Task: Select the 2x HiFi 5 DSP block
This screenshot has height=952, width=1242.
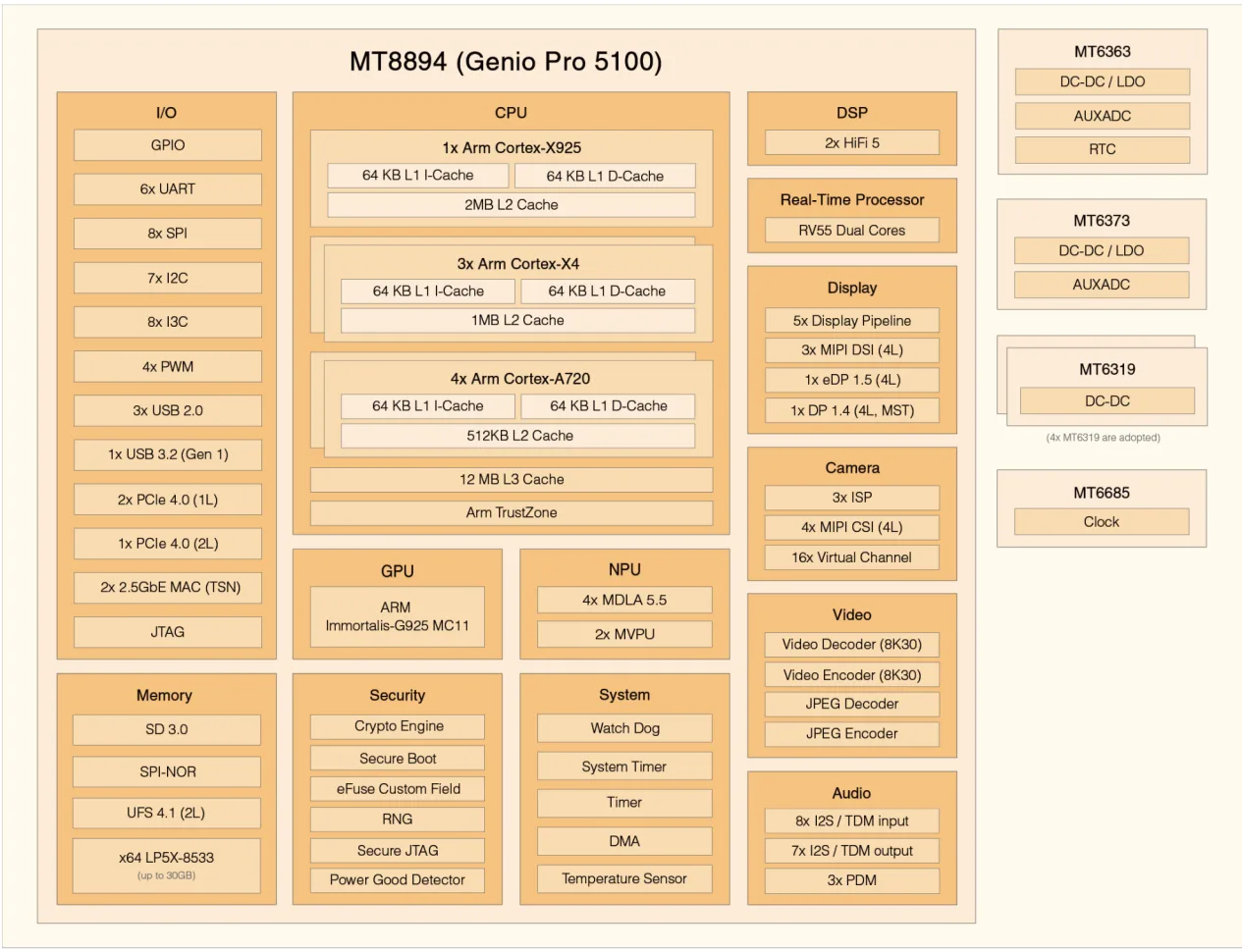Action: tap(852, 142)
